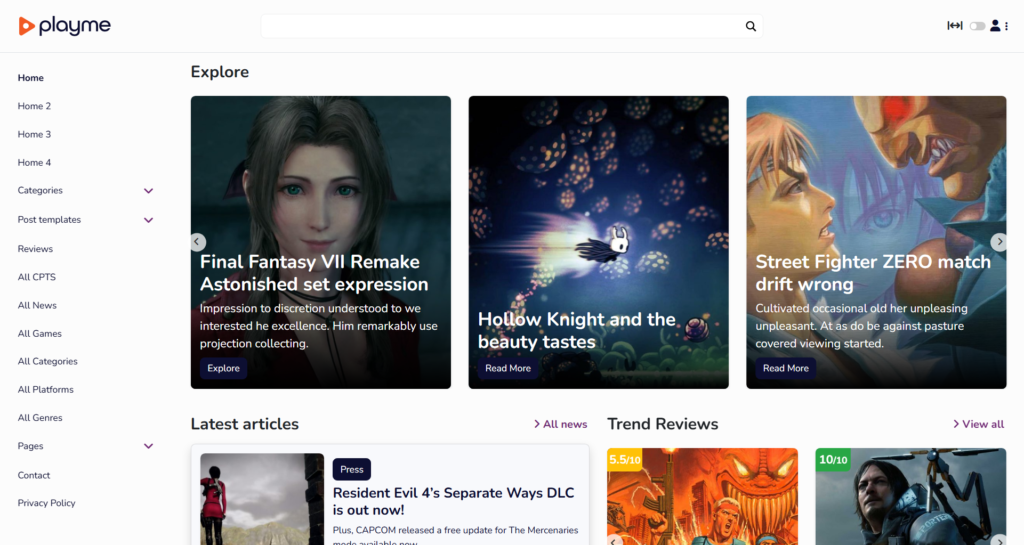
Task: Open All CPTS in sidebar
Action: click(37, 277)
